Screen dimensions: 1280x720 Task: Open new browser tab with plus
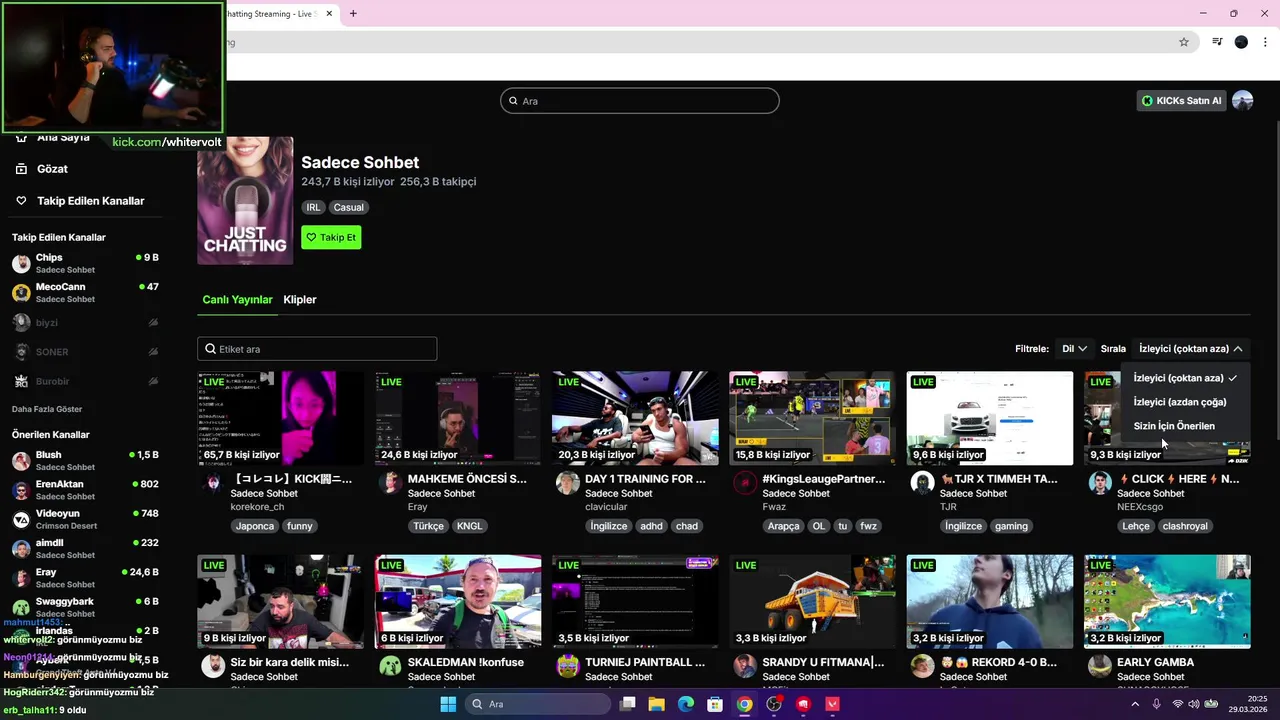click(353, 14)
